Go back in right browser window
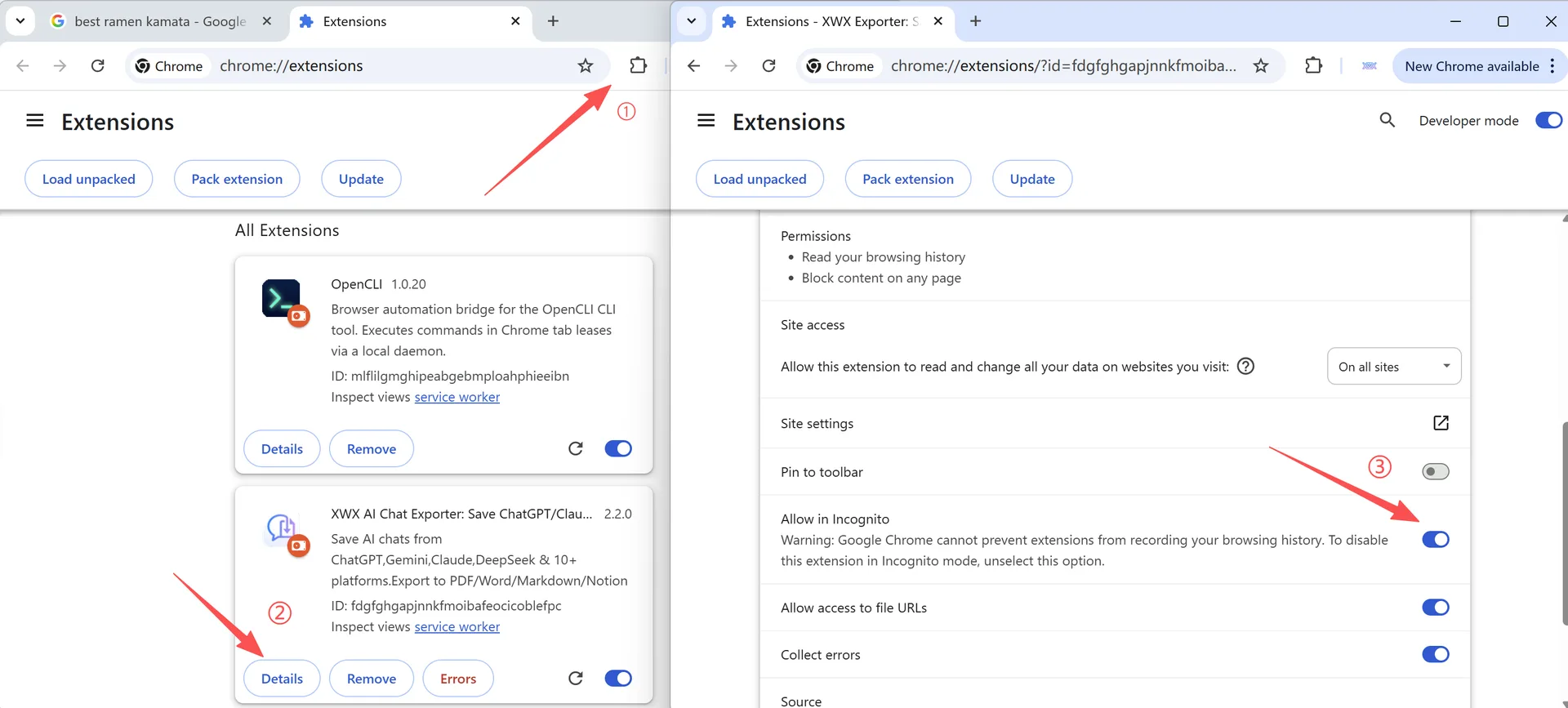The width and height of the screenshot is (1568, 708). (694, 65)
